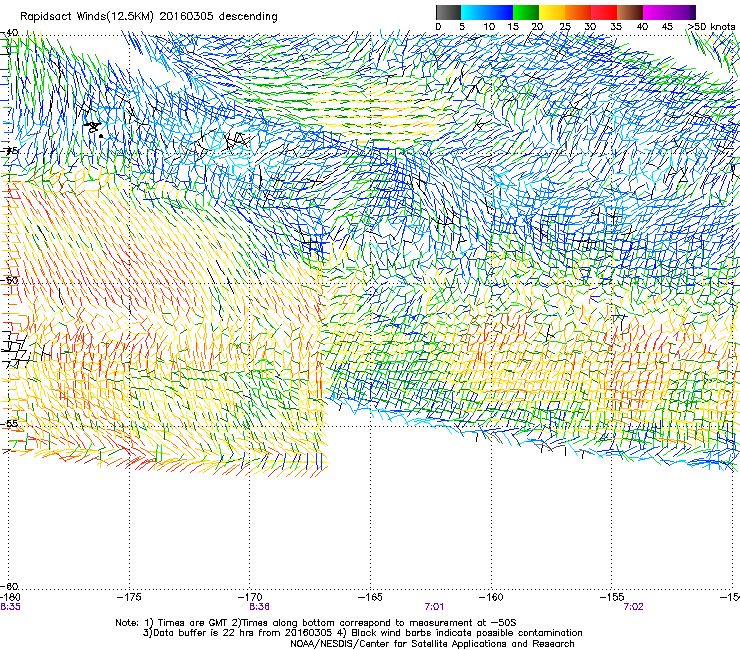The image size is (740, 650).
Task: Click the NOAA/NESDIS credit line
Action: click(x=432, y=644)
